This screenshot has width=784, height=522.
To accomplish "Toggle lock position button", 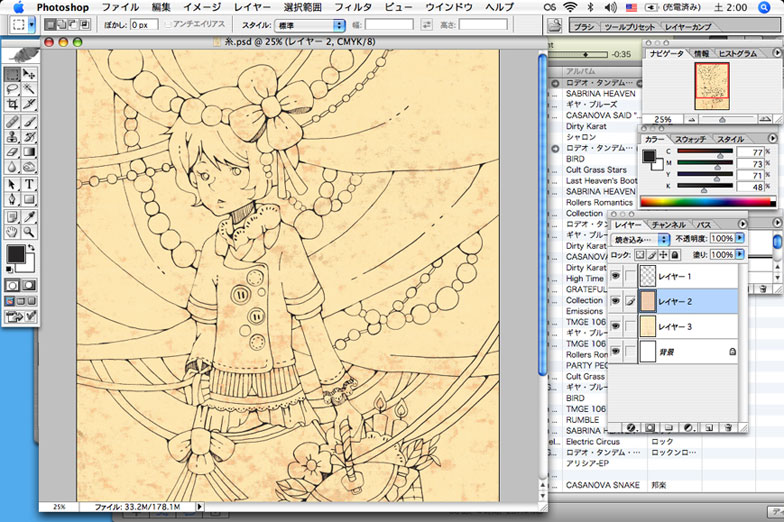I will (663, 255).
